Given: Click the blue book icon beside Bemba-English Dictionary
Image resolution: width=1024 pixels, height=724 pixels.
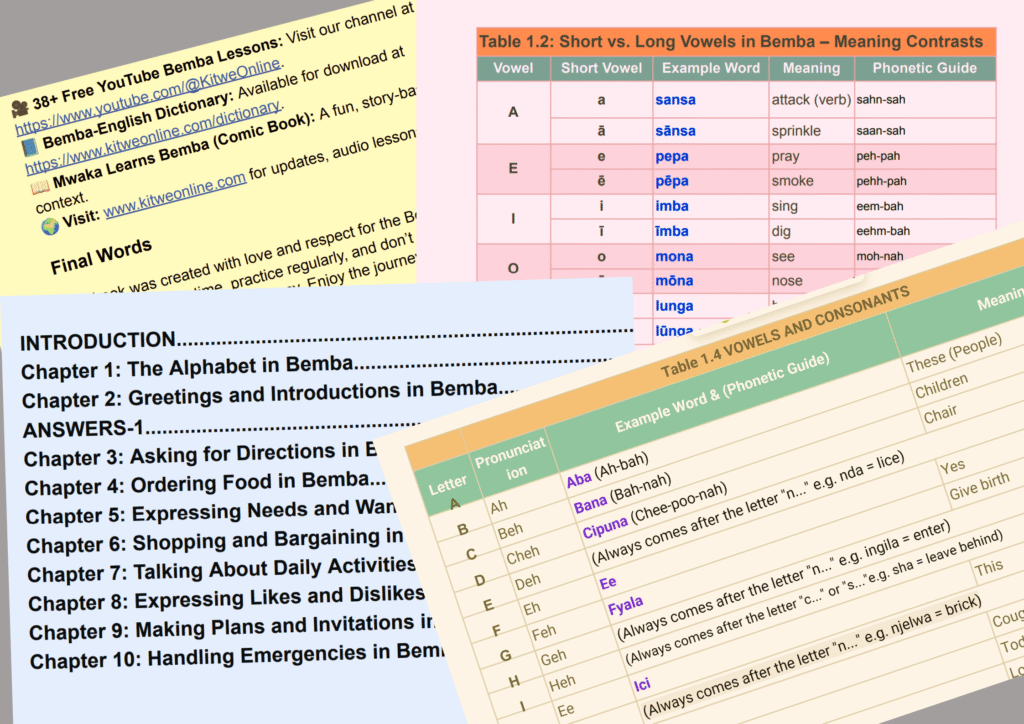Looking at the screenshot, I should [29, 147].
